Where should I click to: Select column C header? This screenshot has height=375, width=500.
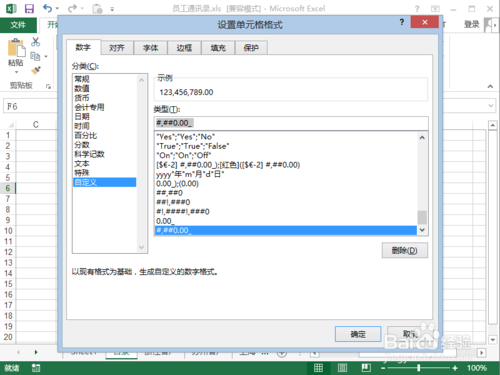click(x=36, y=124)
